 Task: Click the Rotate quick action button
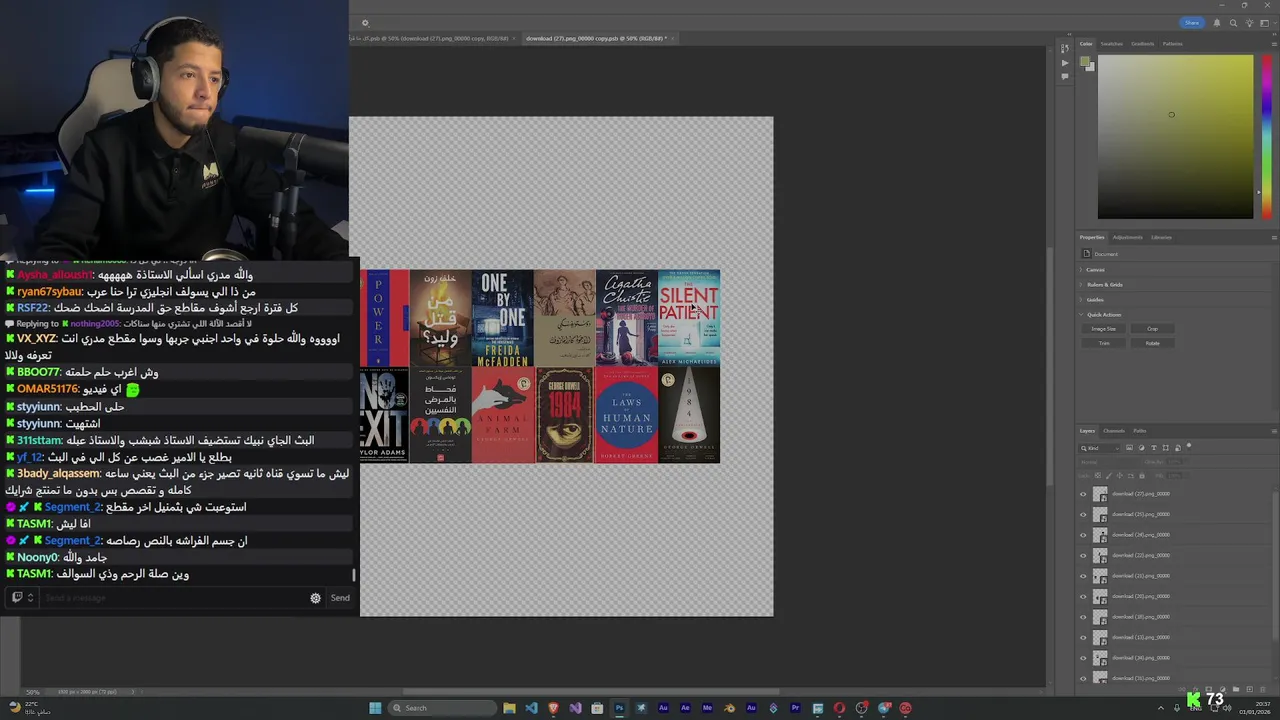(1152, 343)
